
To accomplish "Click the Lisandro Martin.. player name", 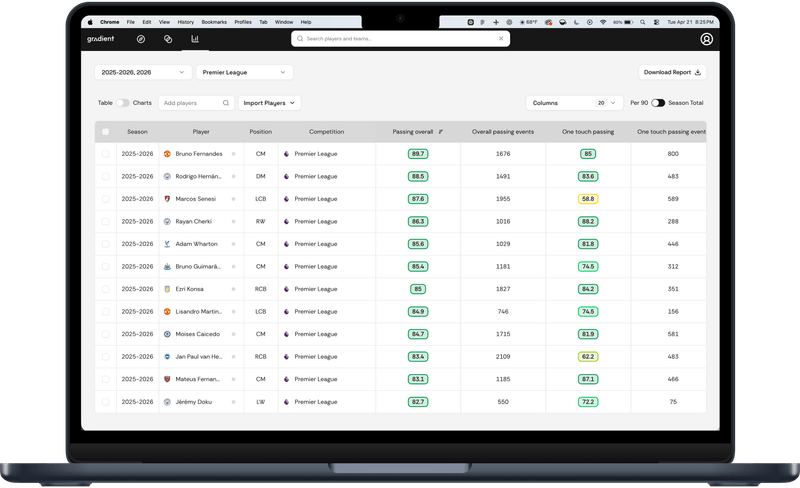I will 198,312.
